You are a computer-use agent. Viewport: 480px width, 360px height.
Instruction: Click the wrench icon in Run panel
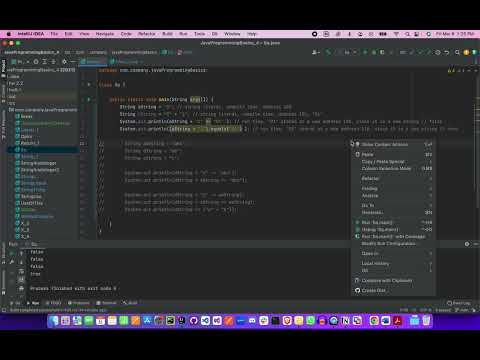12,262
